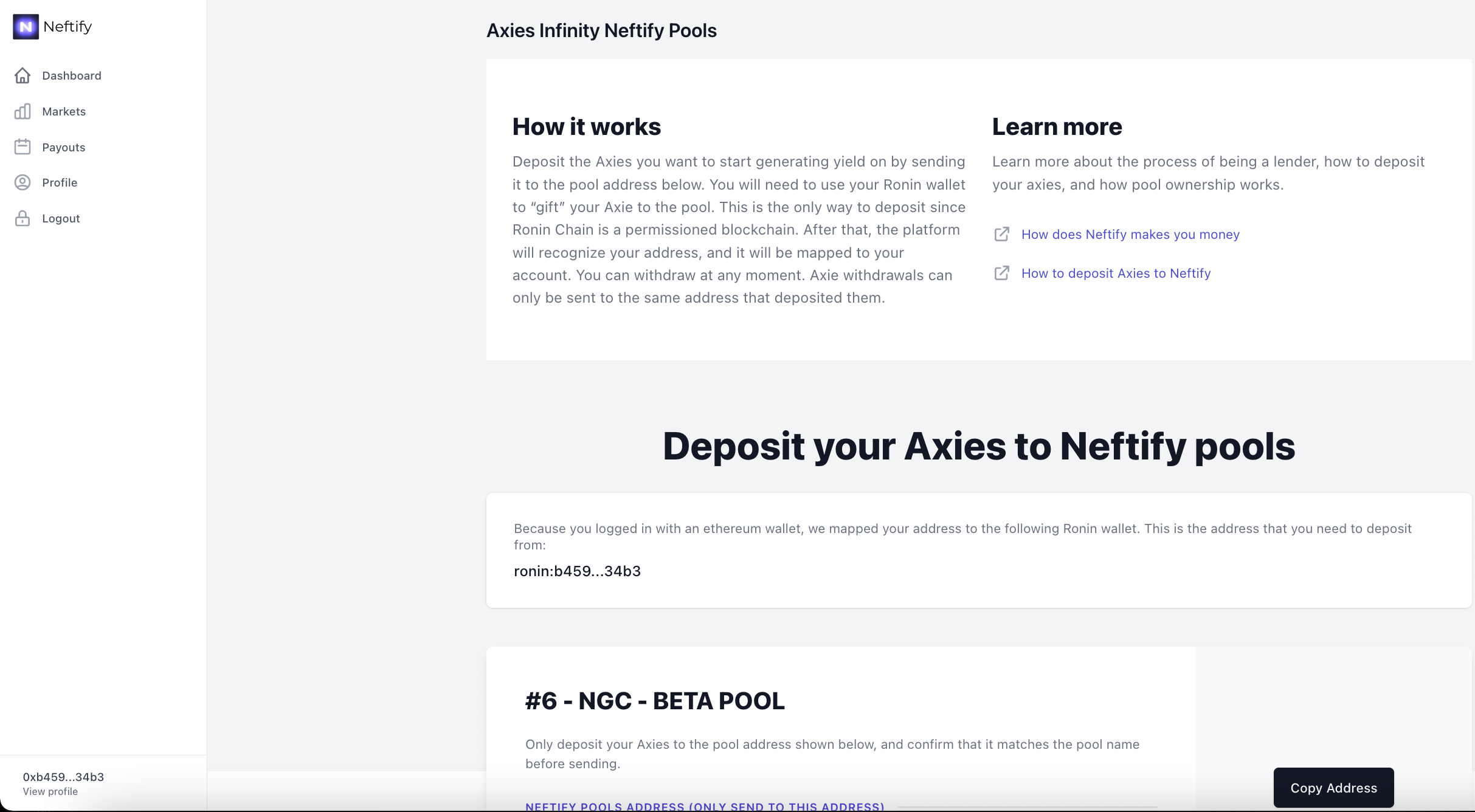1475x812 pixels.
Task: Click wallet address 0xb459...34b3 in sidebar
Action: tap(63, 777)
